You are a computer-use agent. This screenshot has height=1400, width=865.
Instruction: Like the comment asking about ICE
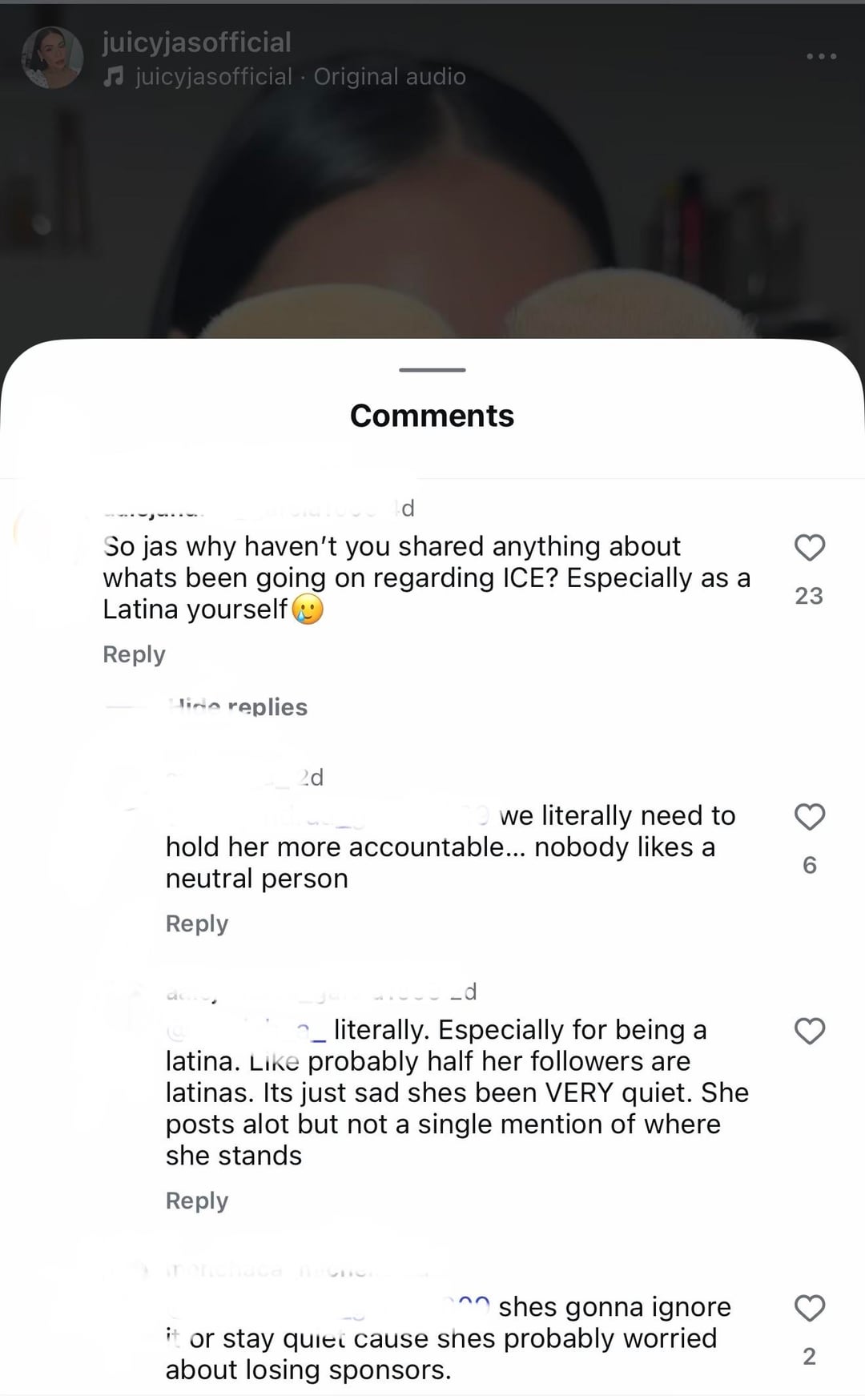[x=809, y=548]
